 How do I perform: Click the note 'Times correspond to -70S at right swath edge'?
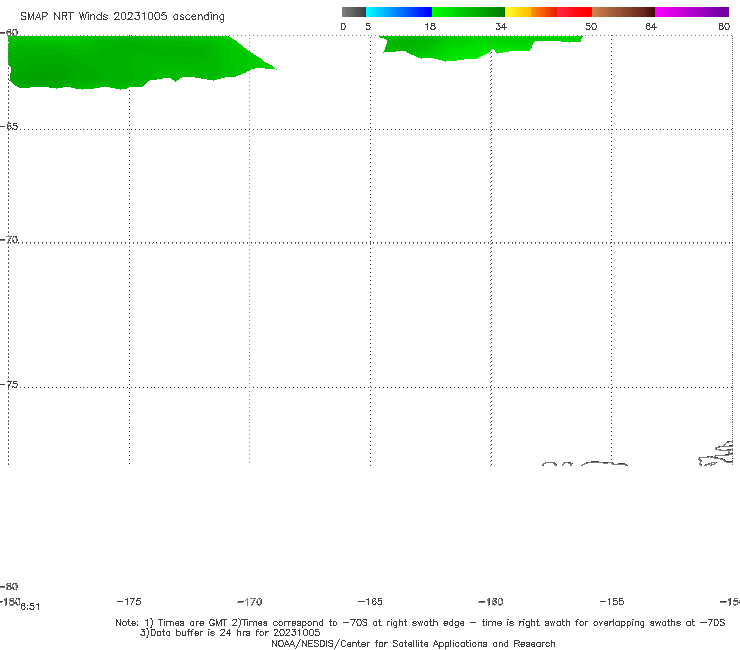coord(353,623)
